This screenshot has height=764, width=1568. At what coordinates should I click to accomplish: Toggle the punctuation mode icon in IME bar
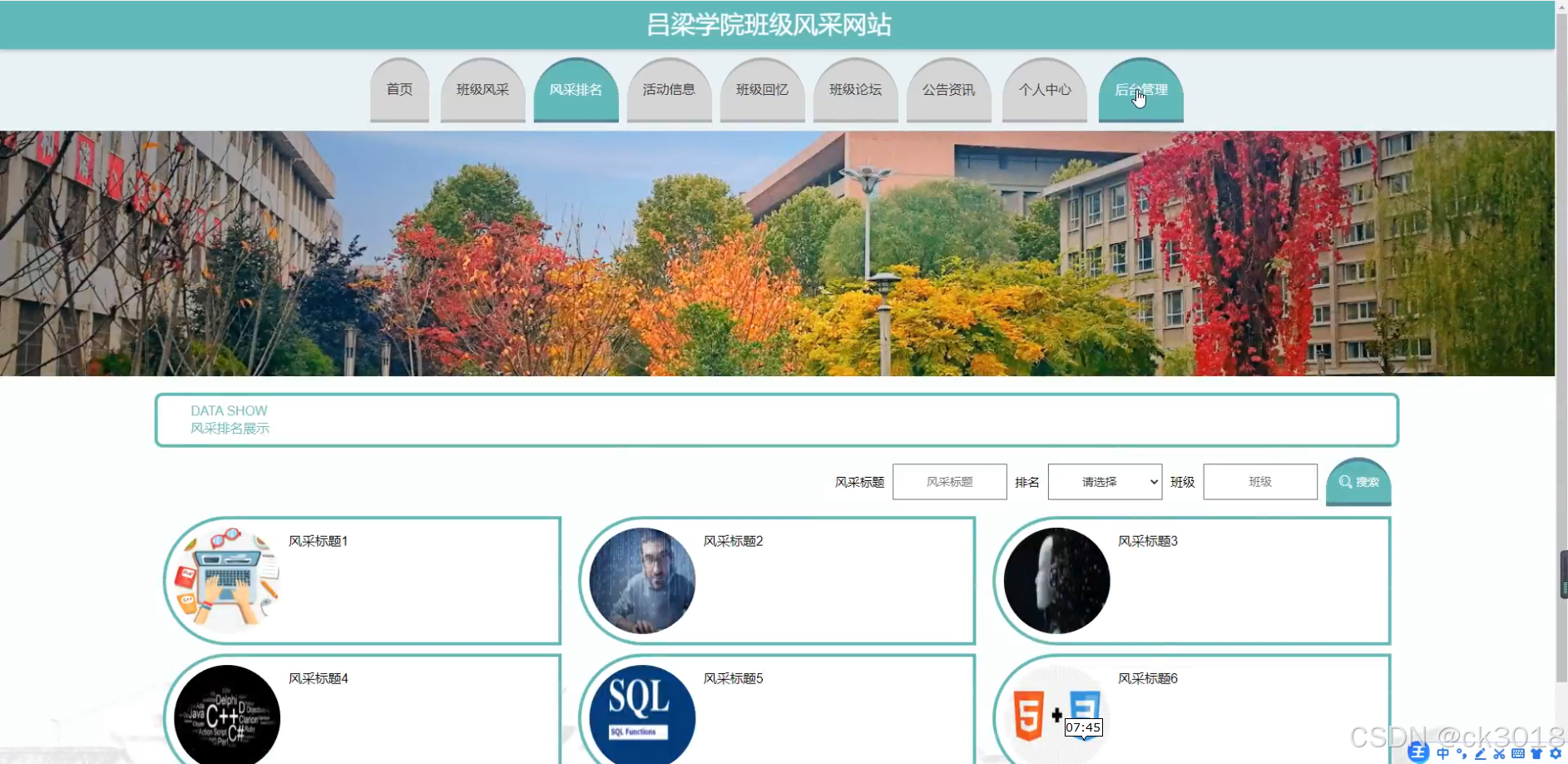pyautogui.click(x=1462, y=753)
